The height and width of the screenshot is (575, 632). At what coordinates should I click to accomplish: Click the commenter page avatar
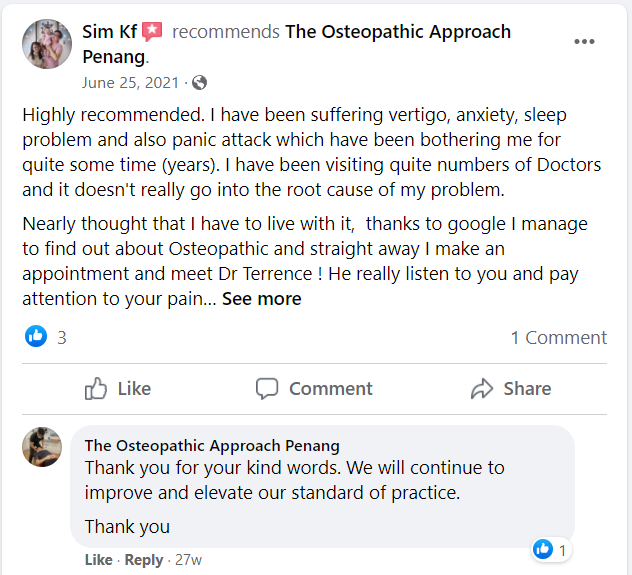coord(42,447)
